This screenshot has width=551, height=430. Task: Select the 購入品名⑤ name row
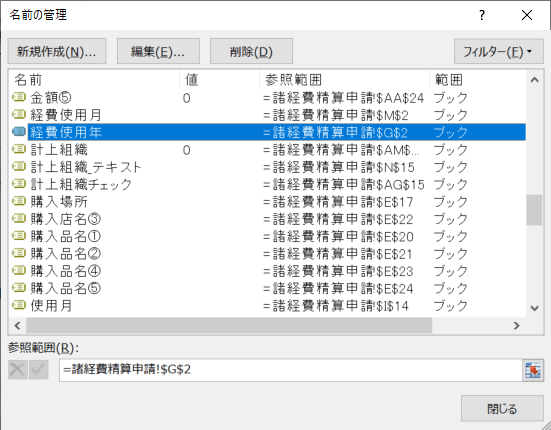268,288
